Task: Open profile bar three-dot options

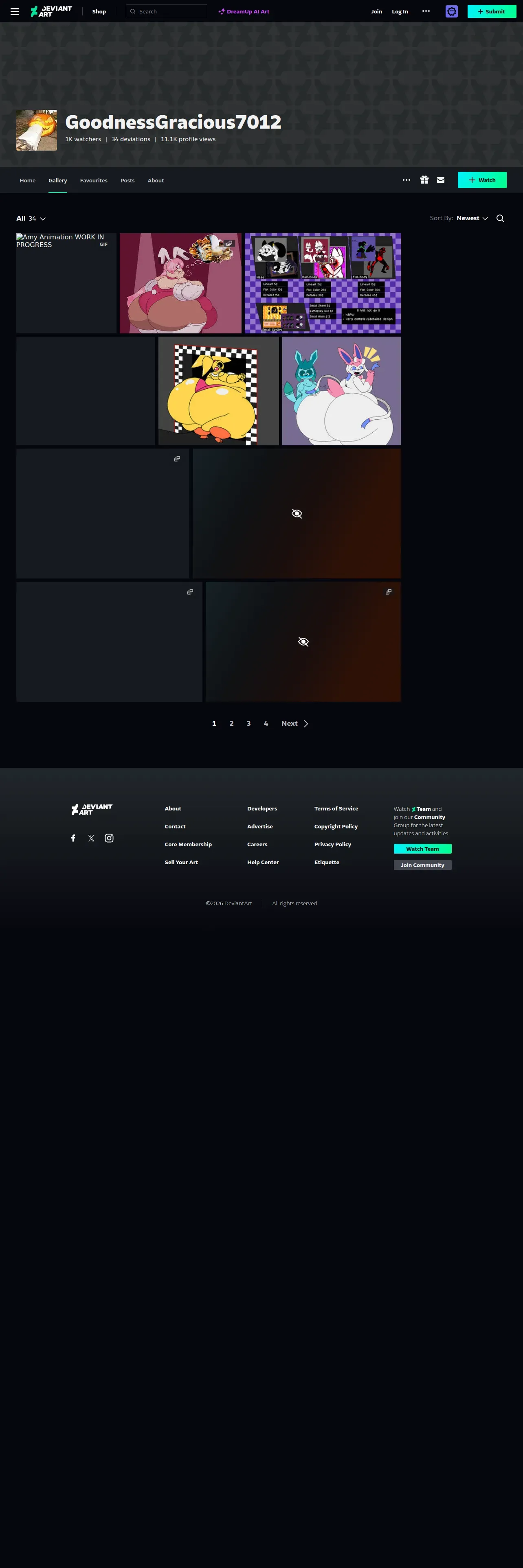Action: coord(407,180)
